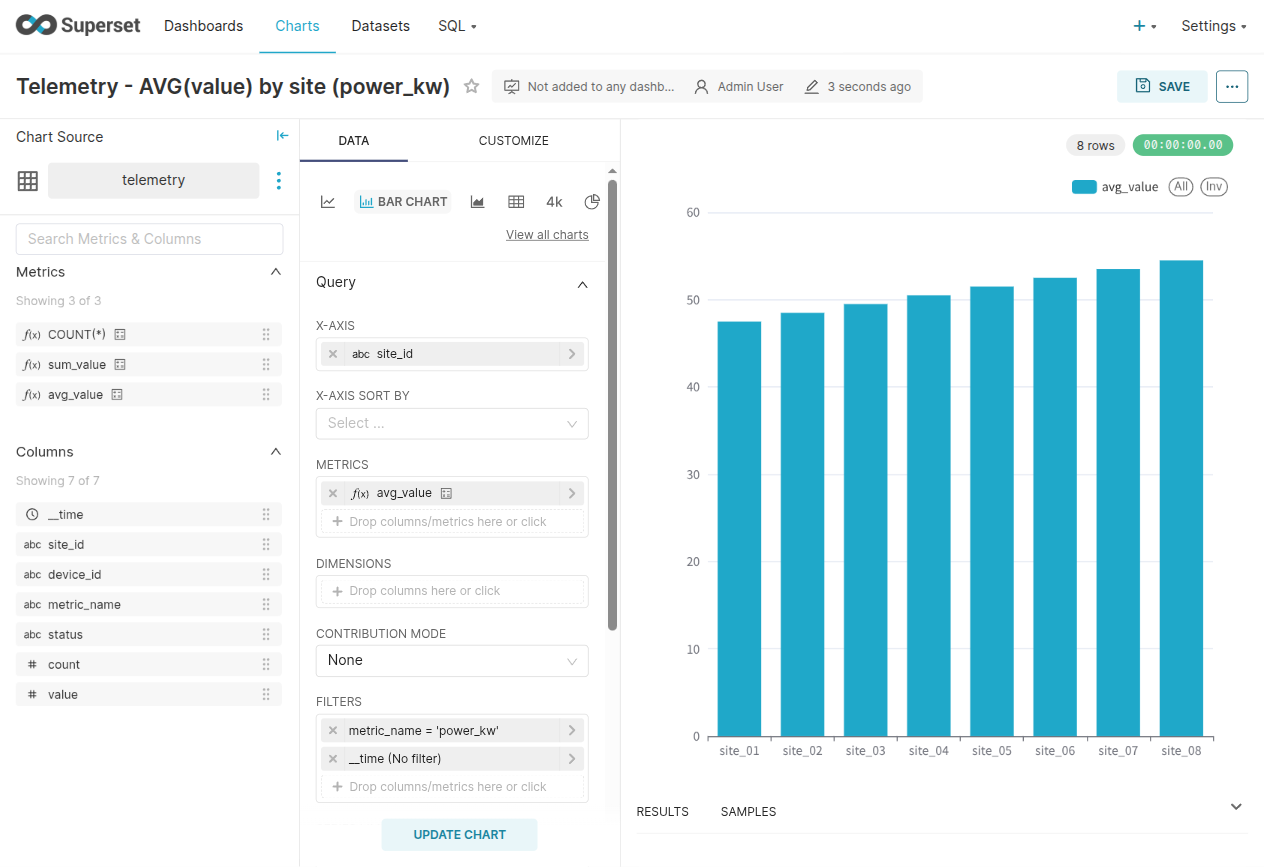Click the drag handle of device_id column
The height and width of the screenshot is (867, 1264).
click(266, 575)
